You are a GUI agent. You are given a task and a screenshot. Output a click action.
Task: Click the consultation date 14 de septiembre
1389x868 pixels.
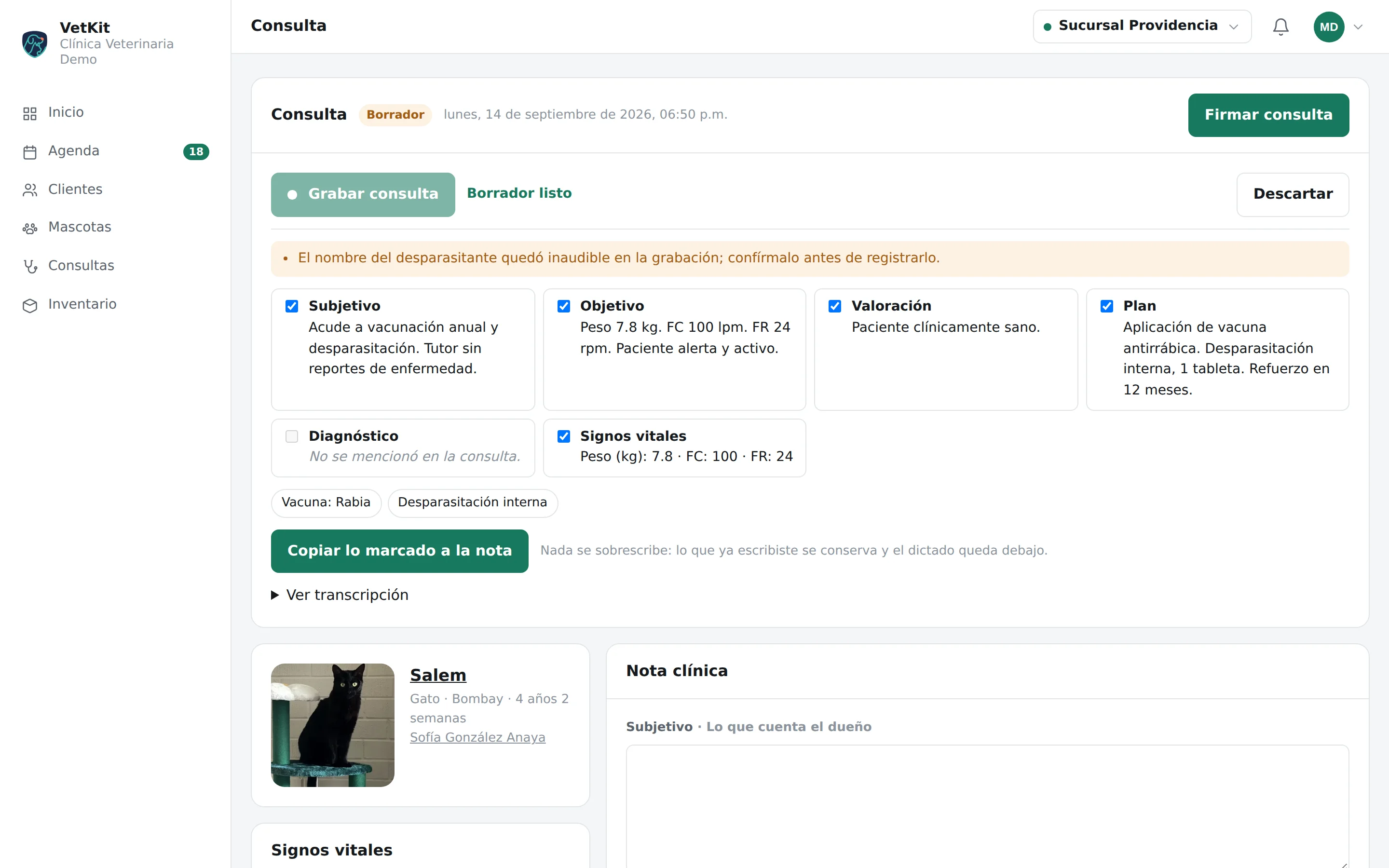[586, 115]
